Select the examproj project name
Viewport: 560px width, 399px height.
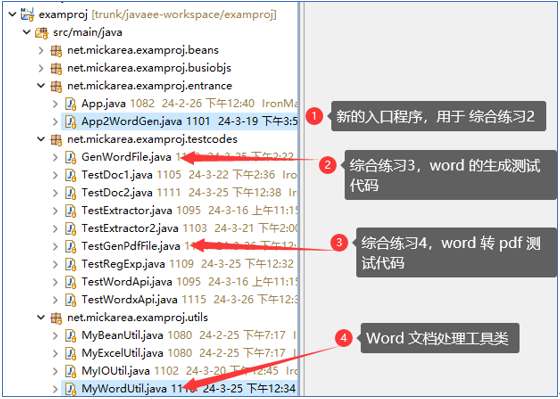[x=63, y=15]
